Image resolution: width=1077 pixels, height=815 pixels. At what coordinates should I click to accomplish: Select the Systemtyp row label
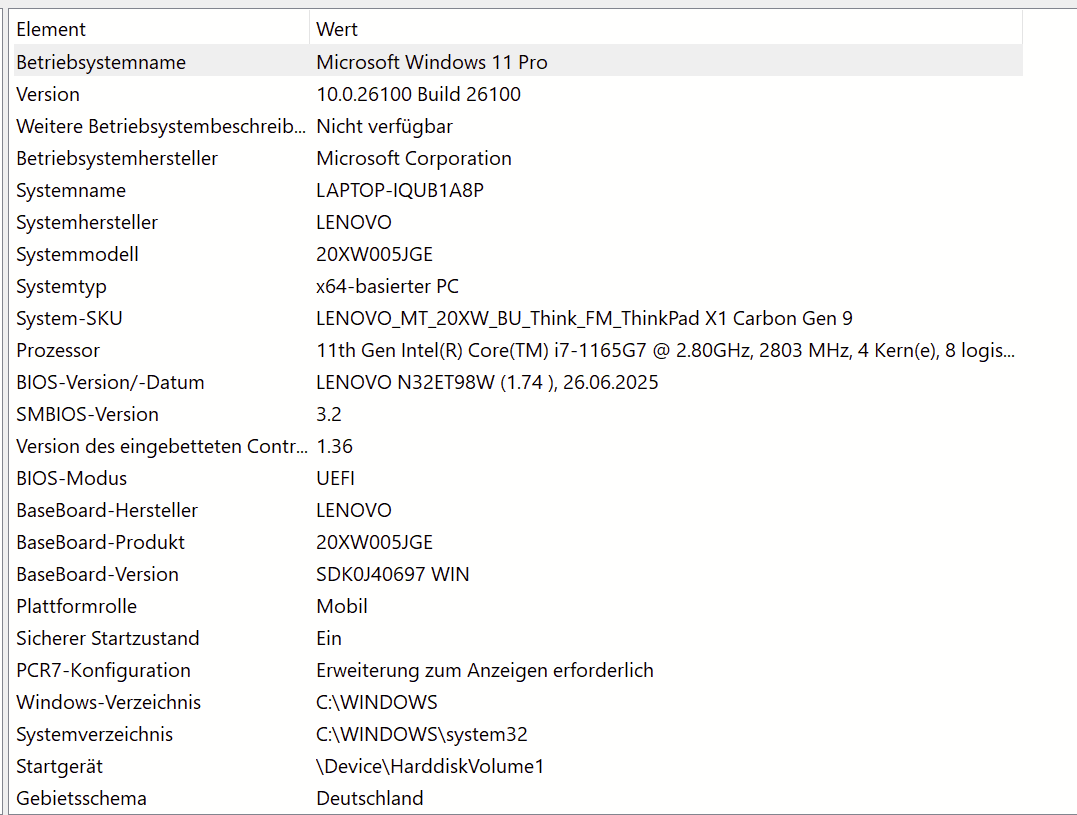click(61, 286)
